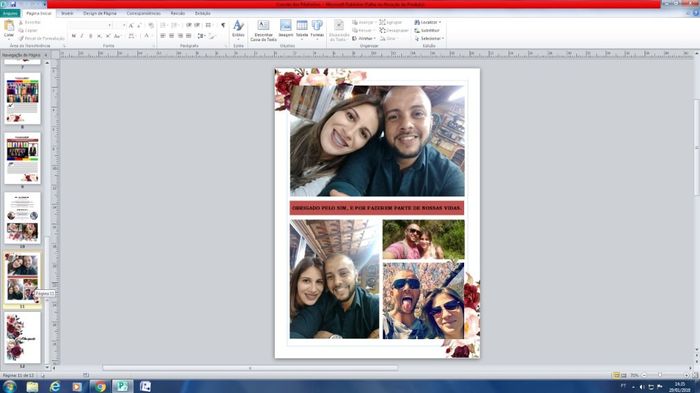Click the decrease font size icon
Viewport: 700px width, 393px height.
(x=140, y=25)
